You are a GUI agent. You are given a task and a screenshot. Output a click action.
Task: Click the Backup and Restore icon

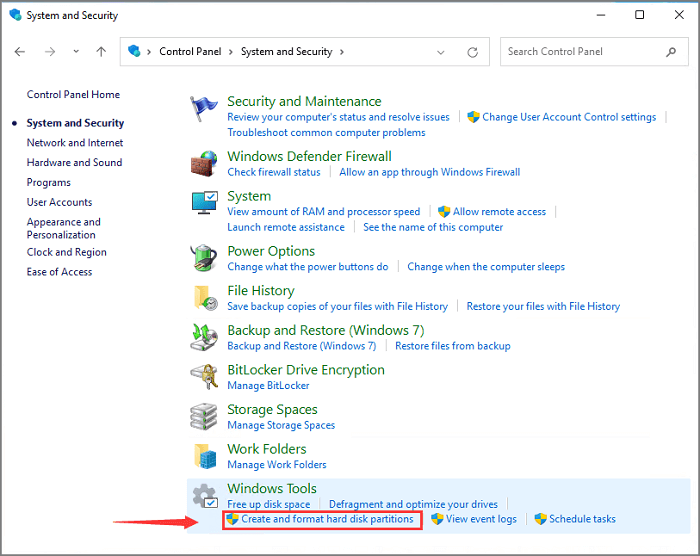[x=204, y=337]
